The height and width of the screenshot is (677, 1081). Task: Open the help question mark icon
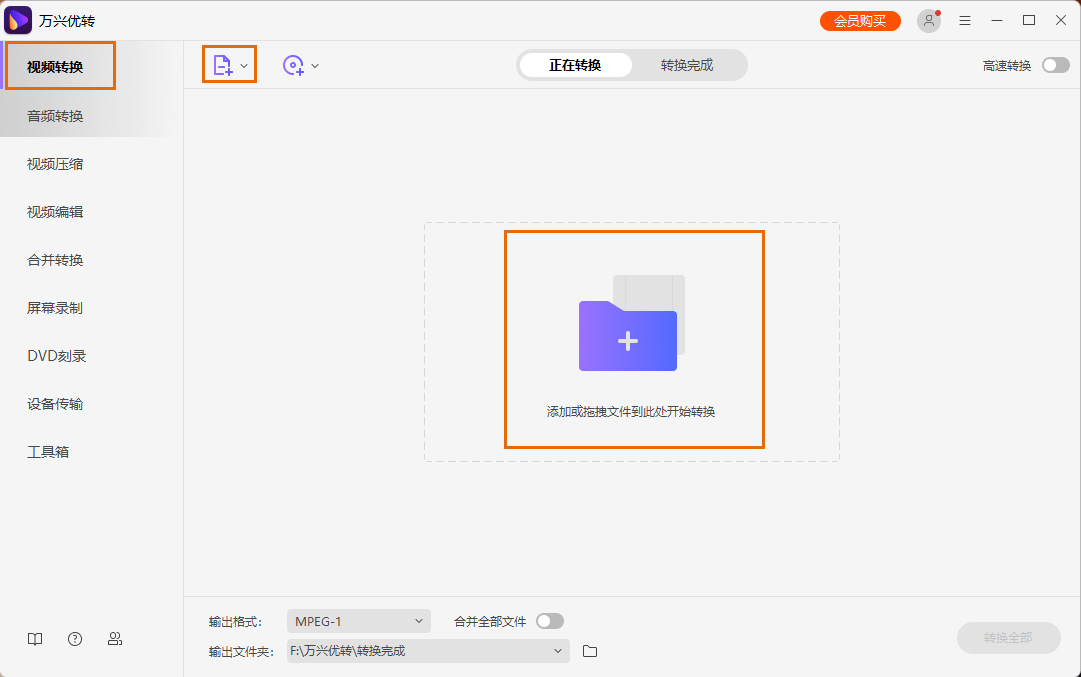(75, 638)
